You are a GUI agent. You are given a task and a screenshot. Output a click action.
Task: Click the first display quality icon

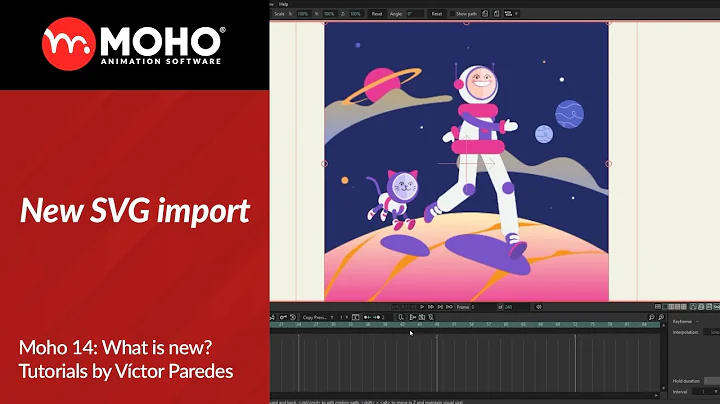pos(693,307)
